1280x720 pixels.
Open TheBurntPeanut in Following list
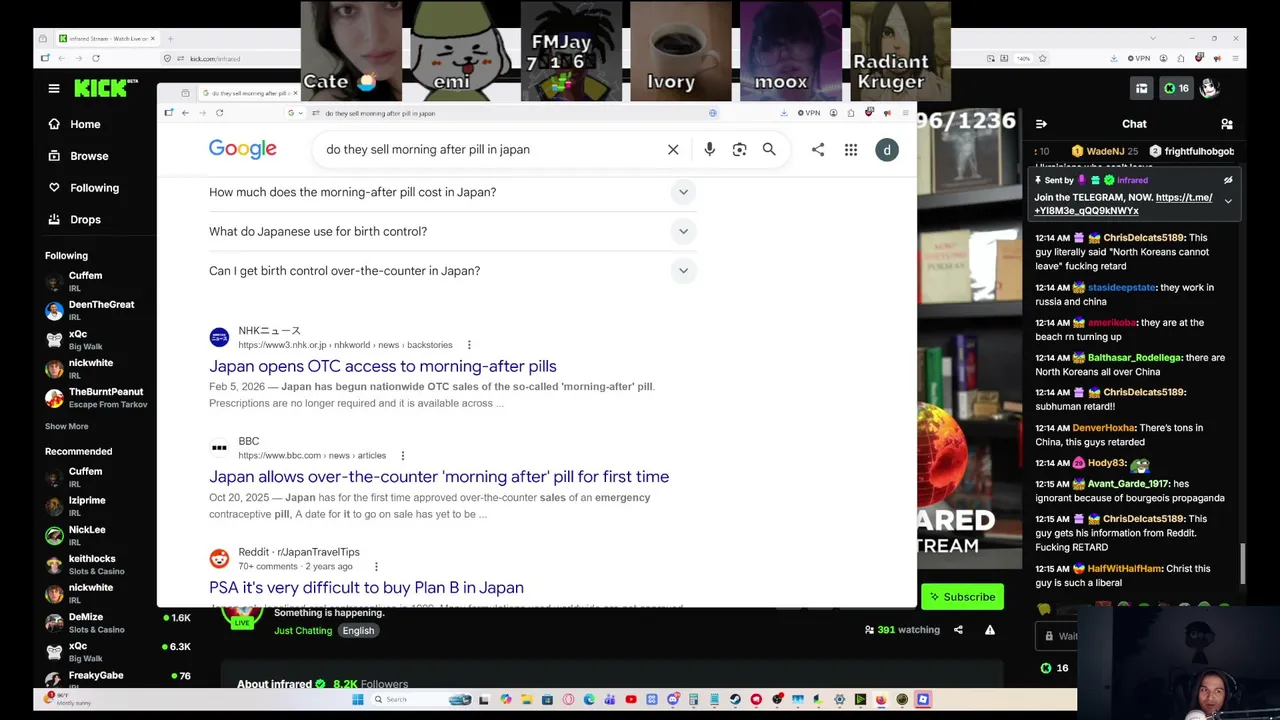(x=96, y=397)
